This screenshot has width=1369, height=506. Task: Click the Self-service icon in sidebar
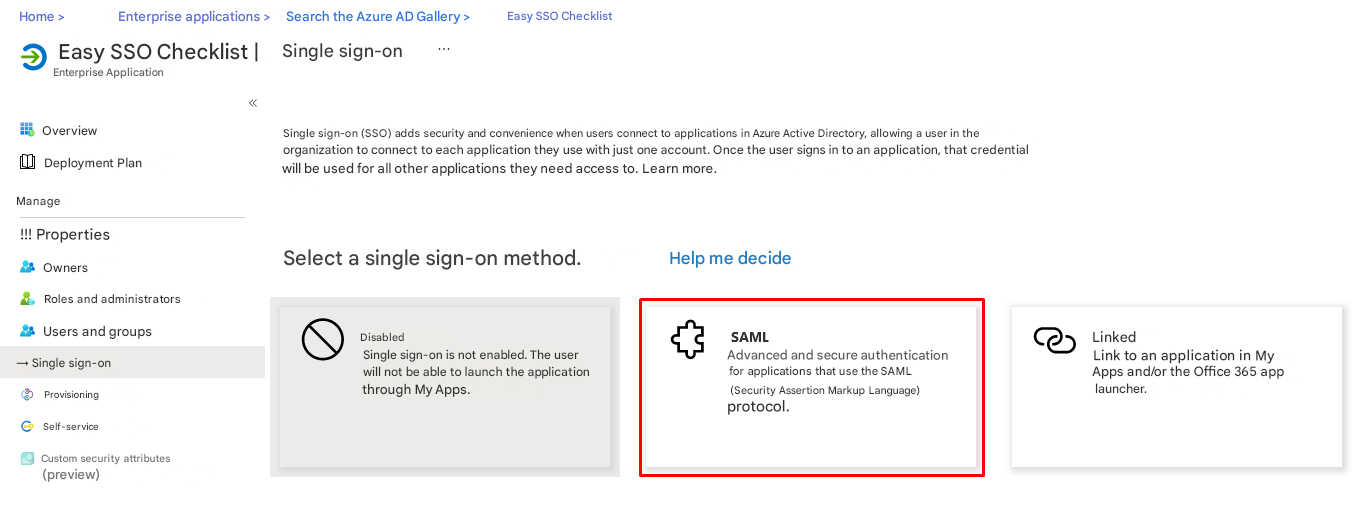(x=27, y=426)
